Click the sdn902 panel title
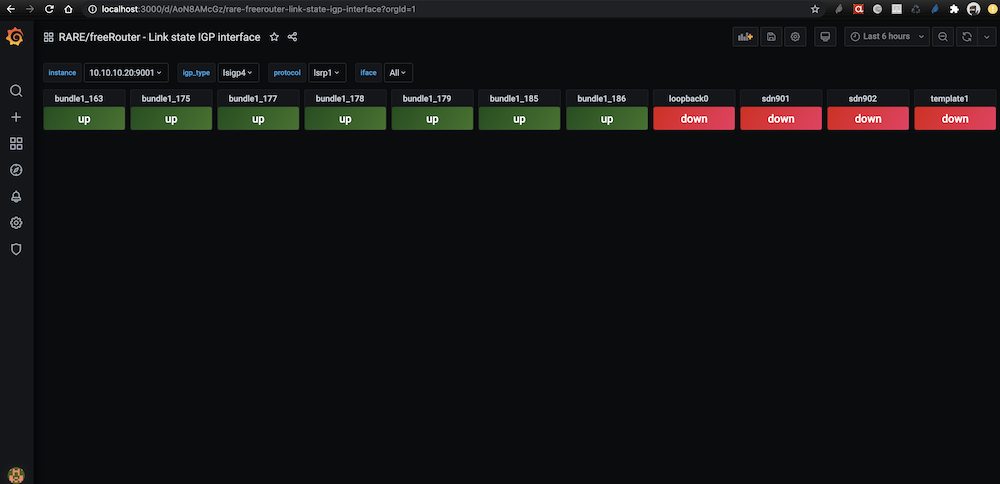The height and width of the screenshot is (484, 1000). (863, 99)
